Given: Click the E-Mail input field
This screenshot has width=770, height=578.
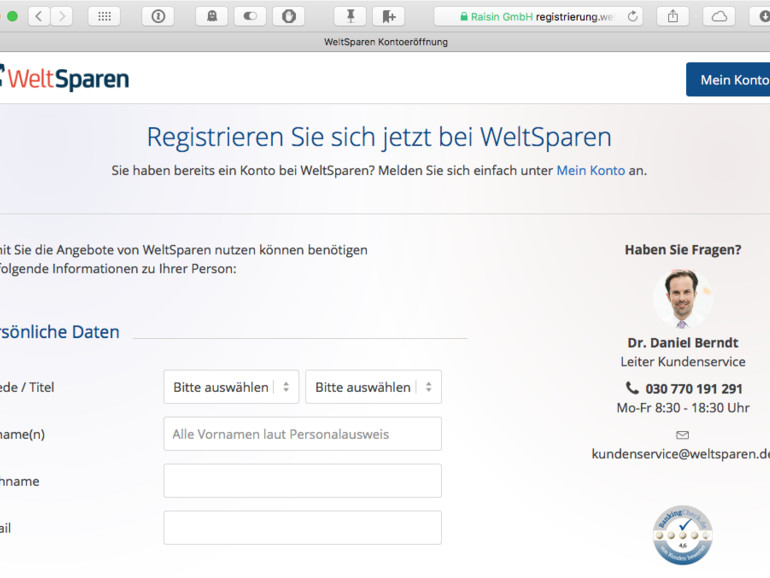Looking at the screenshot, I should (x=302, y=527).
